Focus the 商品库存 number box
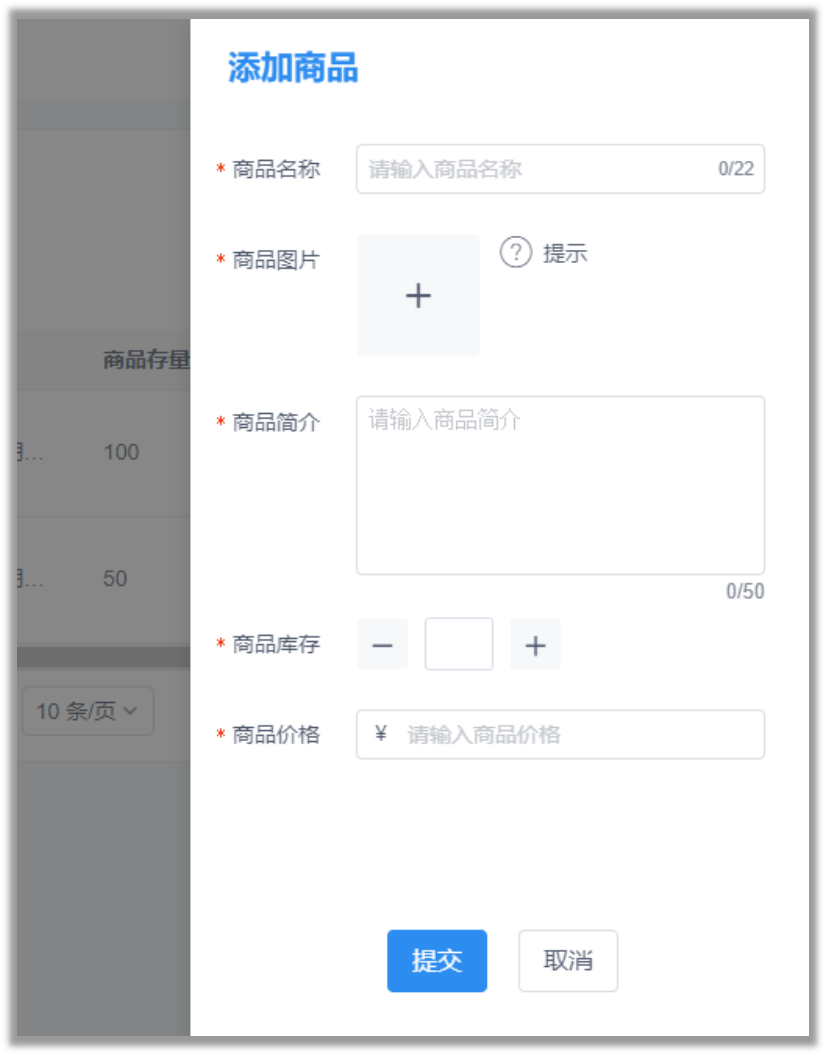Image resolution: width=826 pixels, height=1056 pixels. tap(459, 644)
